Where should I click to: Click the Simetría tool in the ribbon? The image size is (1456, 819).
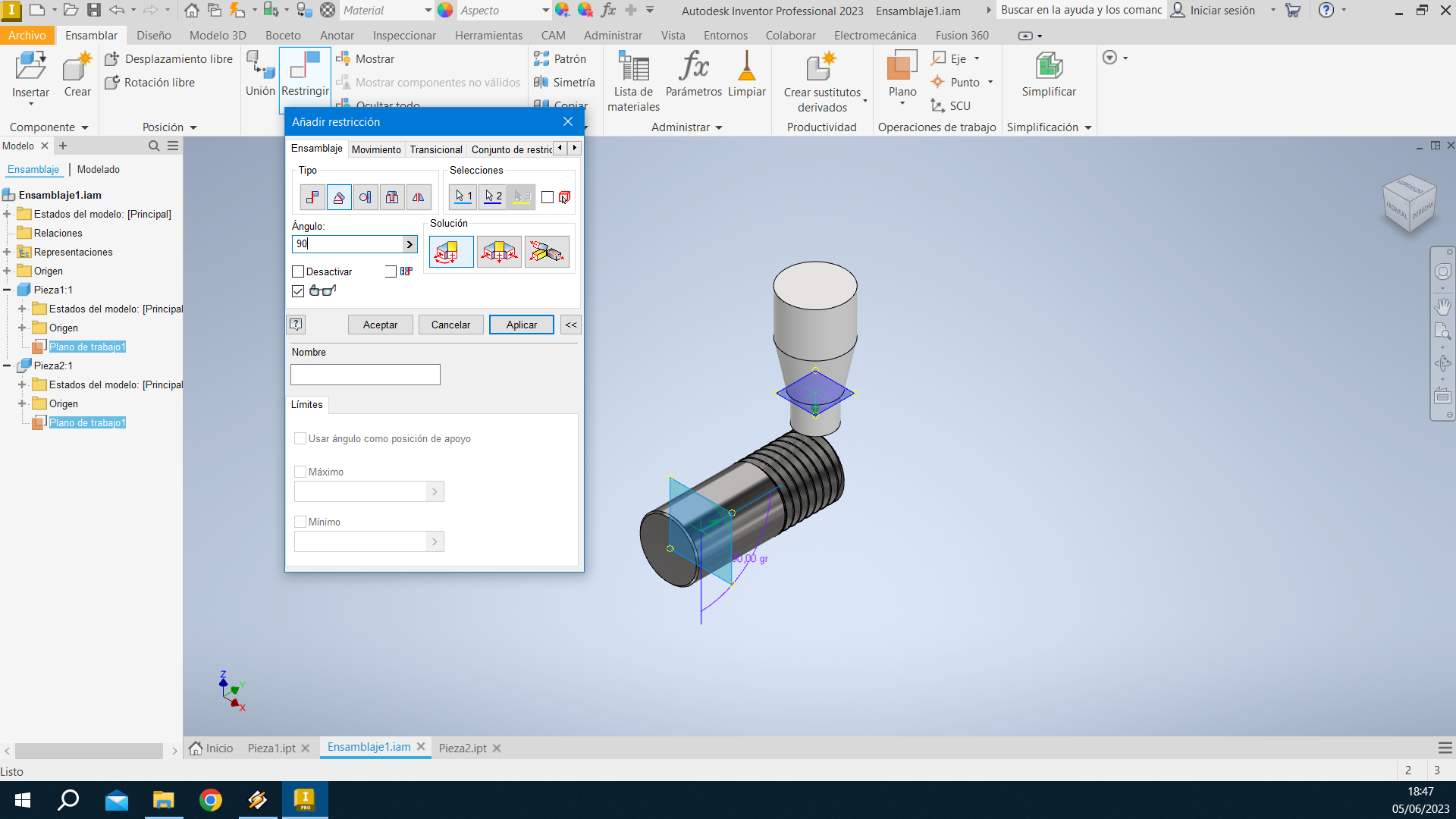(564, 82)
